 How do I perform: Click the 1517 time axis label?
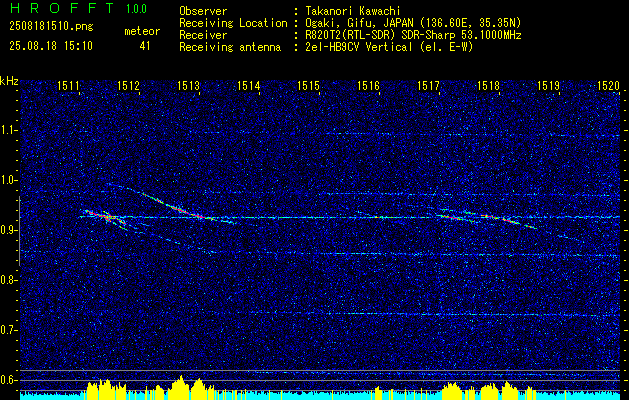[x=428, y=85]
